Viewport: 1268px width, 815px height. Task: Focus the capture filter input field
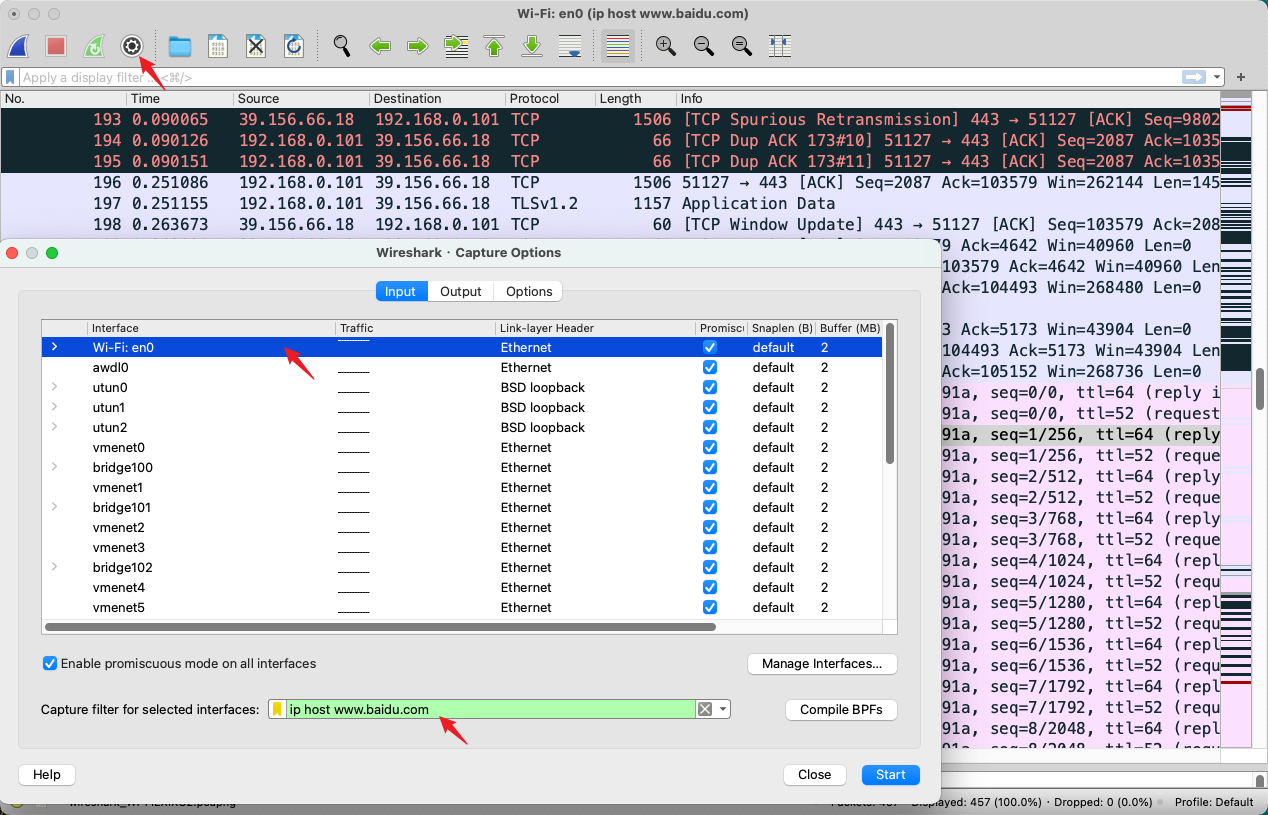coord(491,709)
